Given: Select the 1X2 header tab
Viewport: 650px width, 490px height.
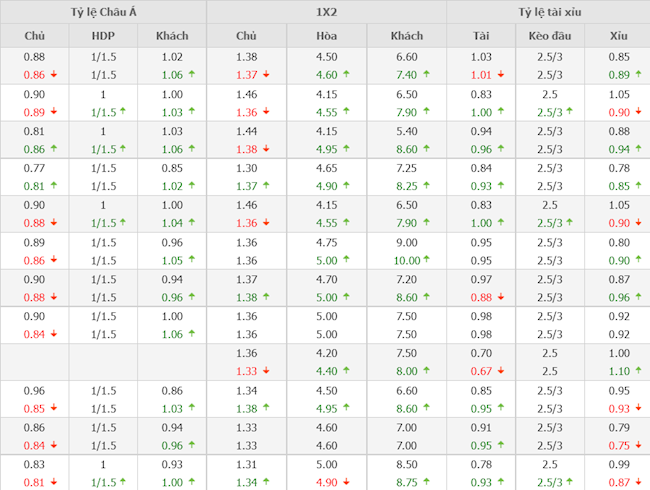Looking at the screenshot, I should (326, 12).
